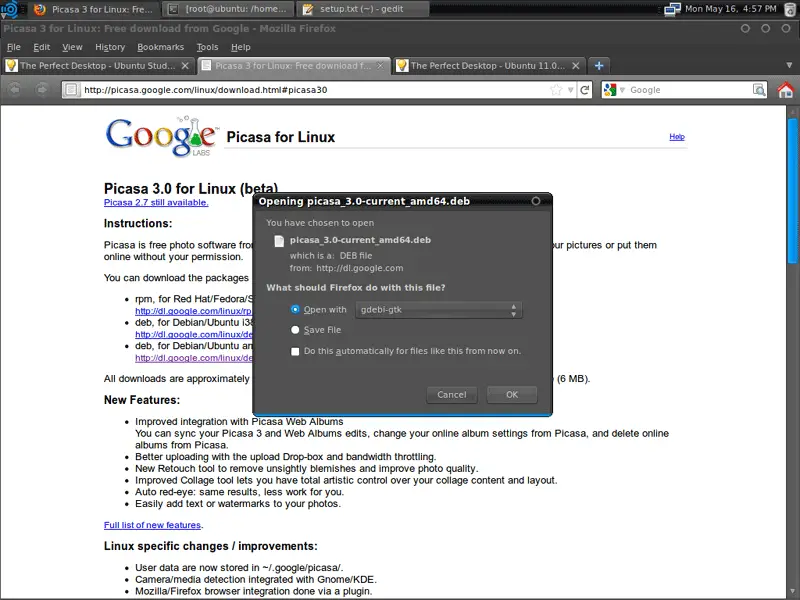The width and height of the screenshot is (800, 600).
Task: Close the first Perfect Desktop Ubuntu Studio tab
Action: pos(185,66)
